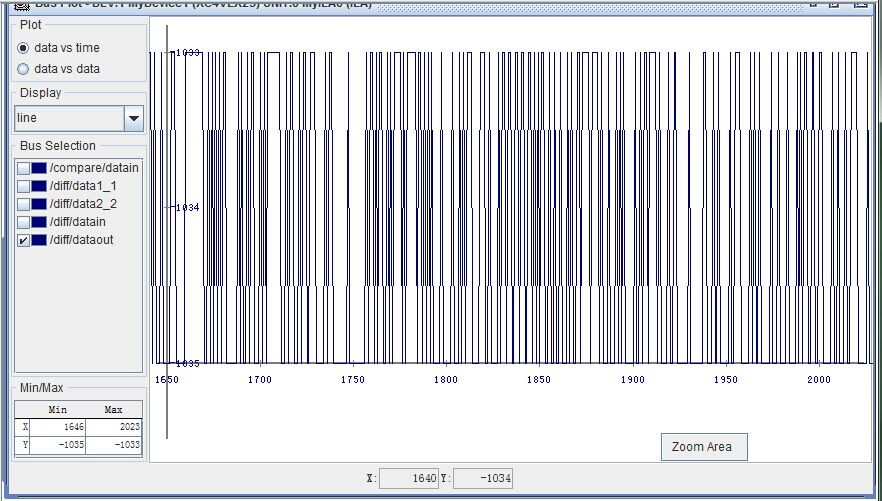Click the /diff/data1_1 color swatch
This screenshot has height=501, width=882.
[39, 186]
